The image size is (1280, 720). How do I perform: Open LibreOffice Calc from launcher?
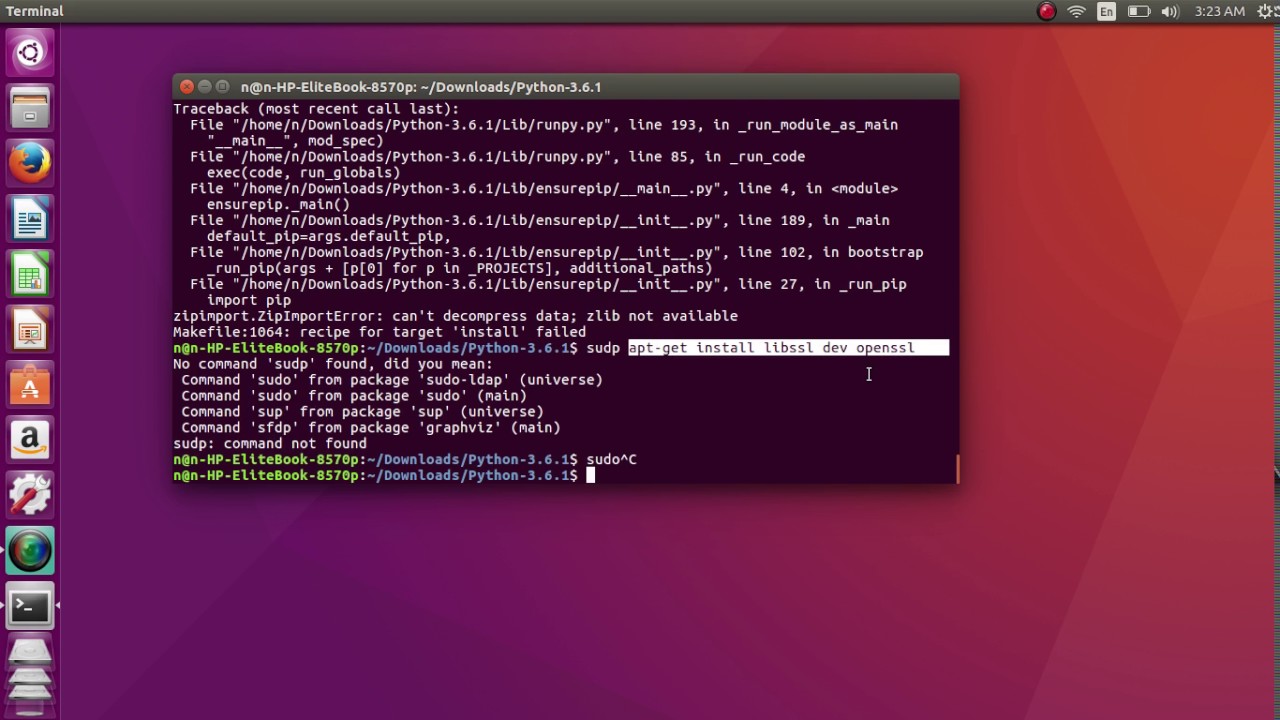click(29, 274)
